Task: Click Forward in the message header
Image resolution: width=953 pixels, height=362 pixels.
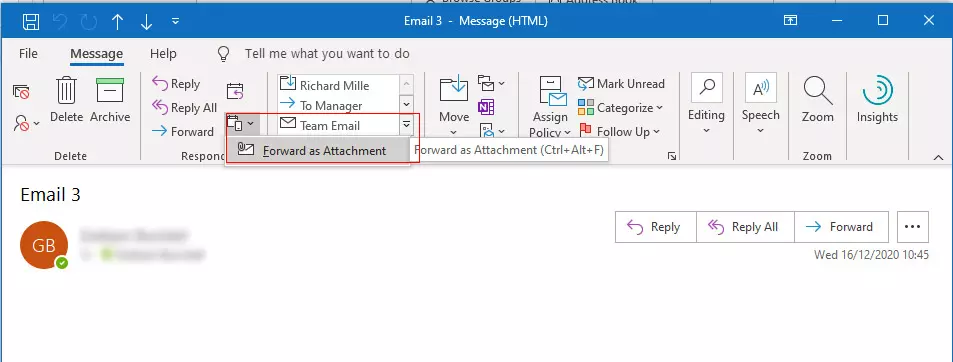Action: point(841,227)
